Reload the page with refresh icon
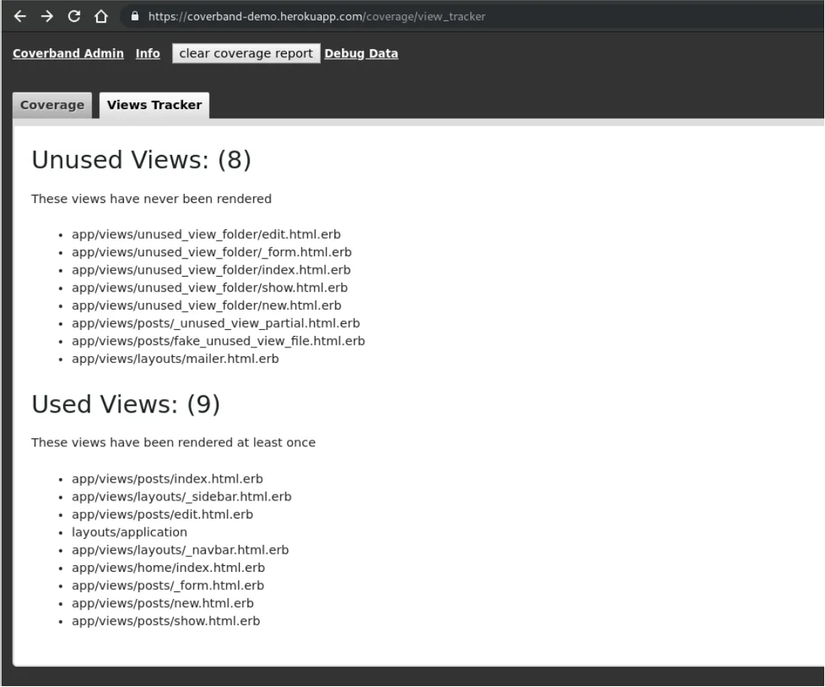The image size is (825, 687). [74, 16]
